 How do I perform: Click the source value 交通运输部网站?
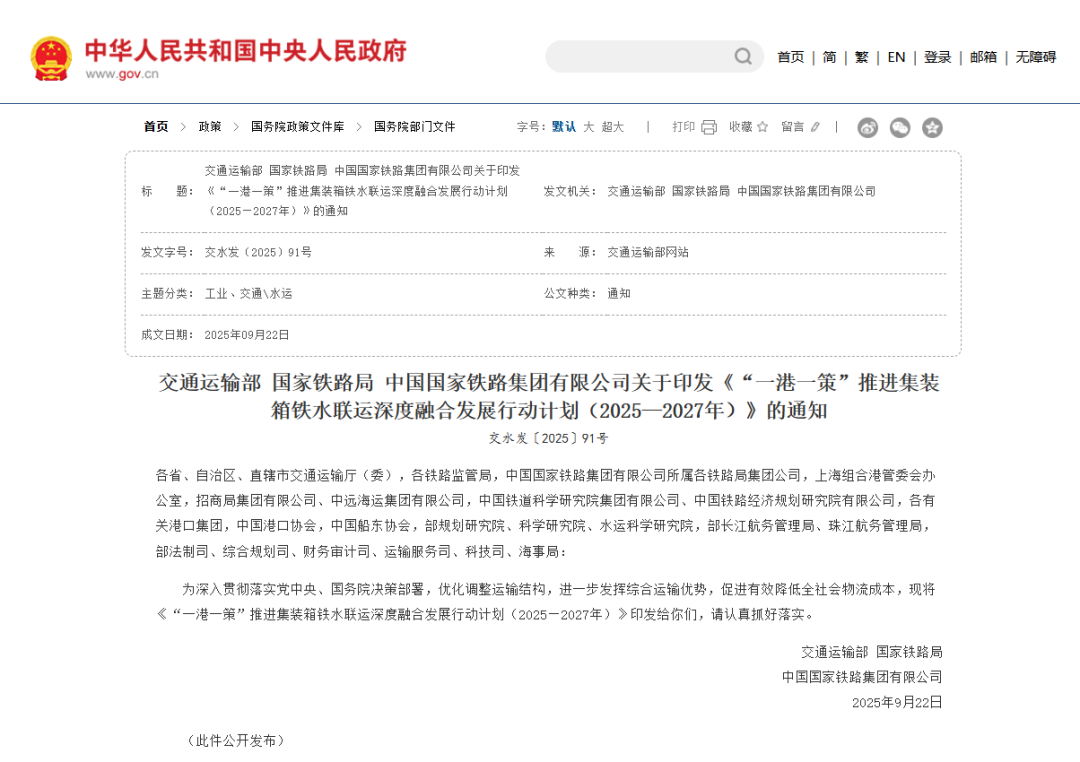coord(647,252)
